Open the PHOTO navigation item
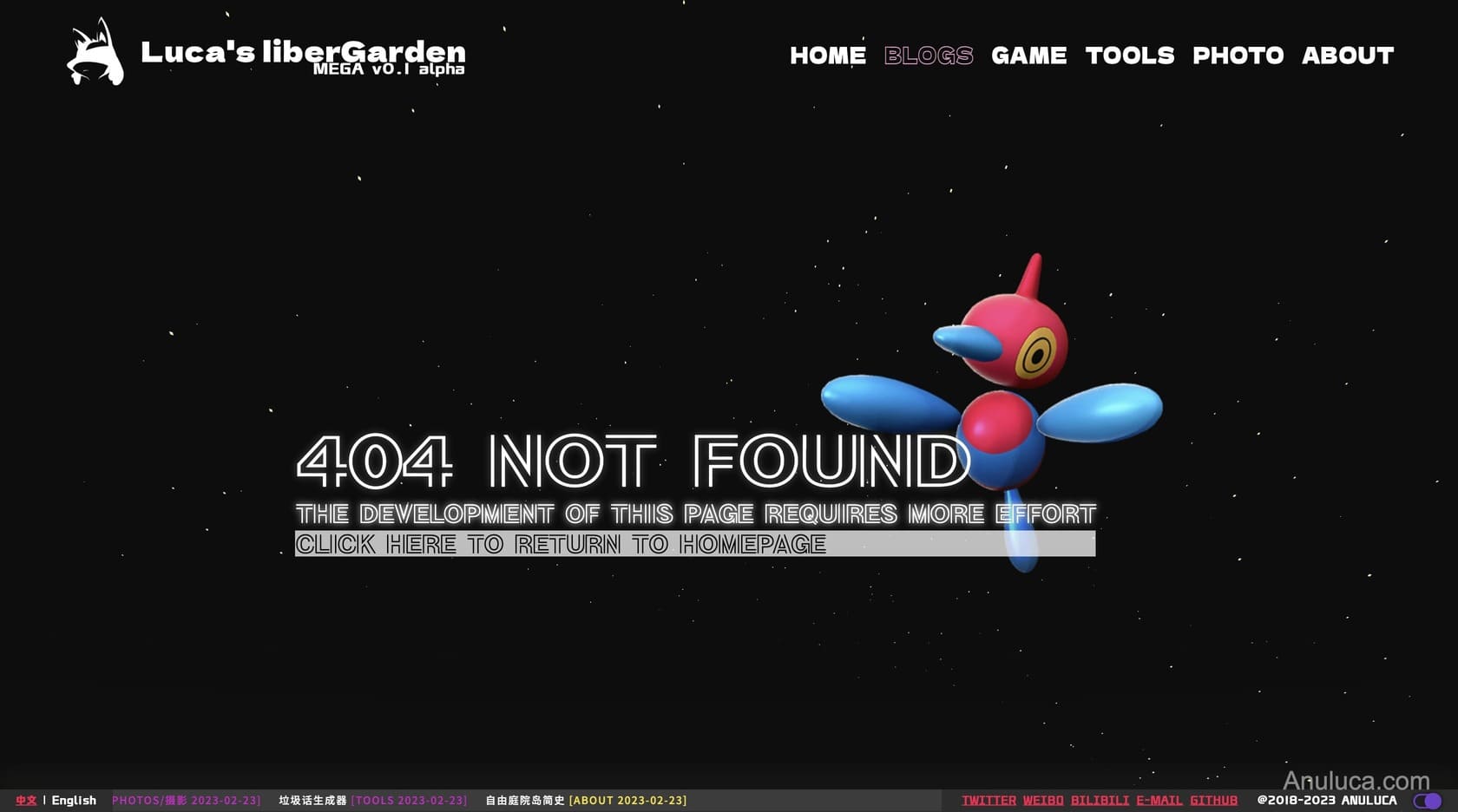This screenshot has width=1458, height=812. [x=1238, y=56]
